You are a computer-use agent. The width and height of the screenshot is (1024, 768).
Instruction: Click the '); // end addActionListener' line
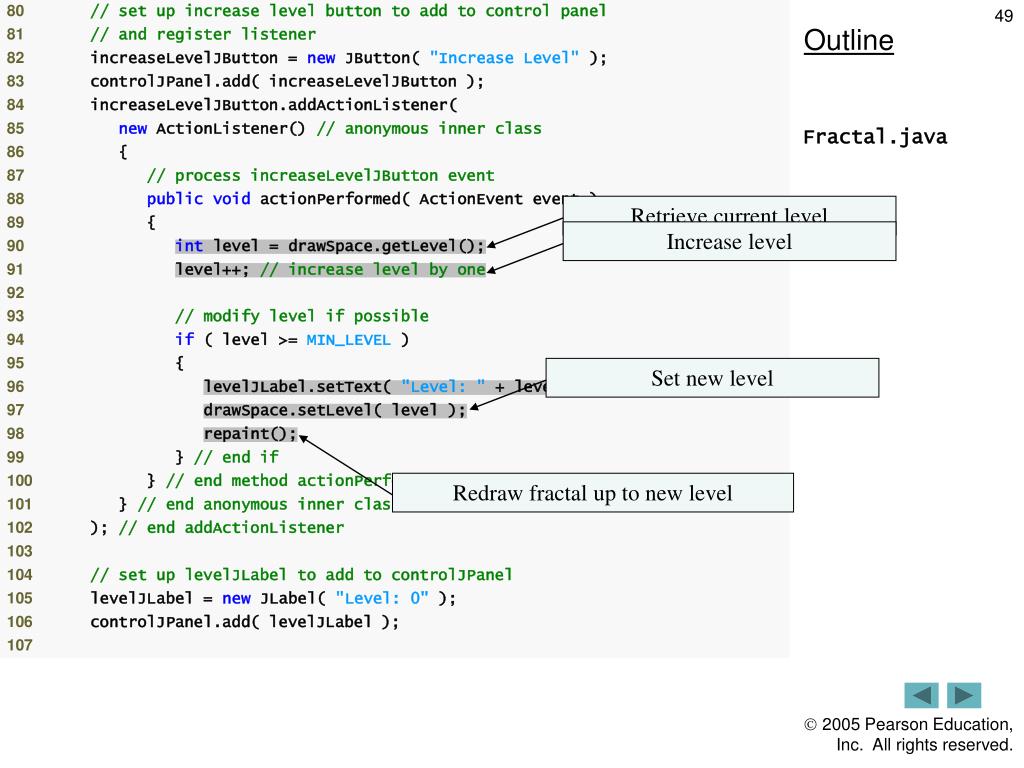click(x=217, y=528)
